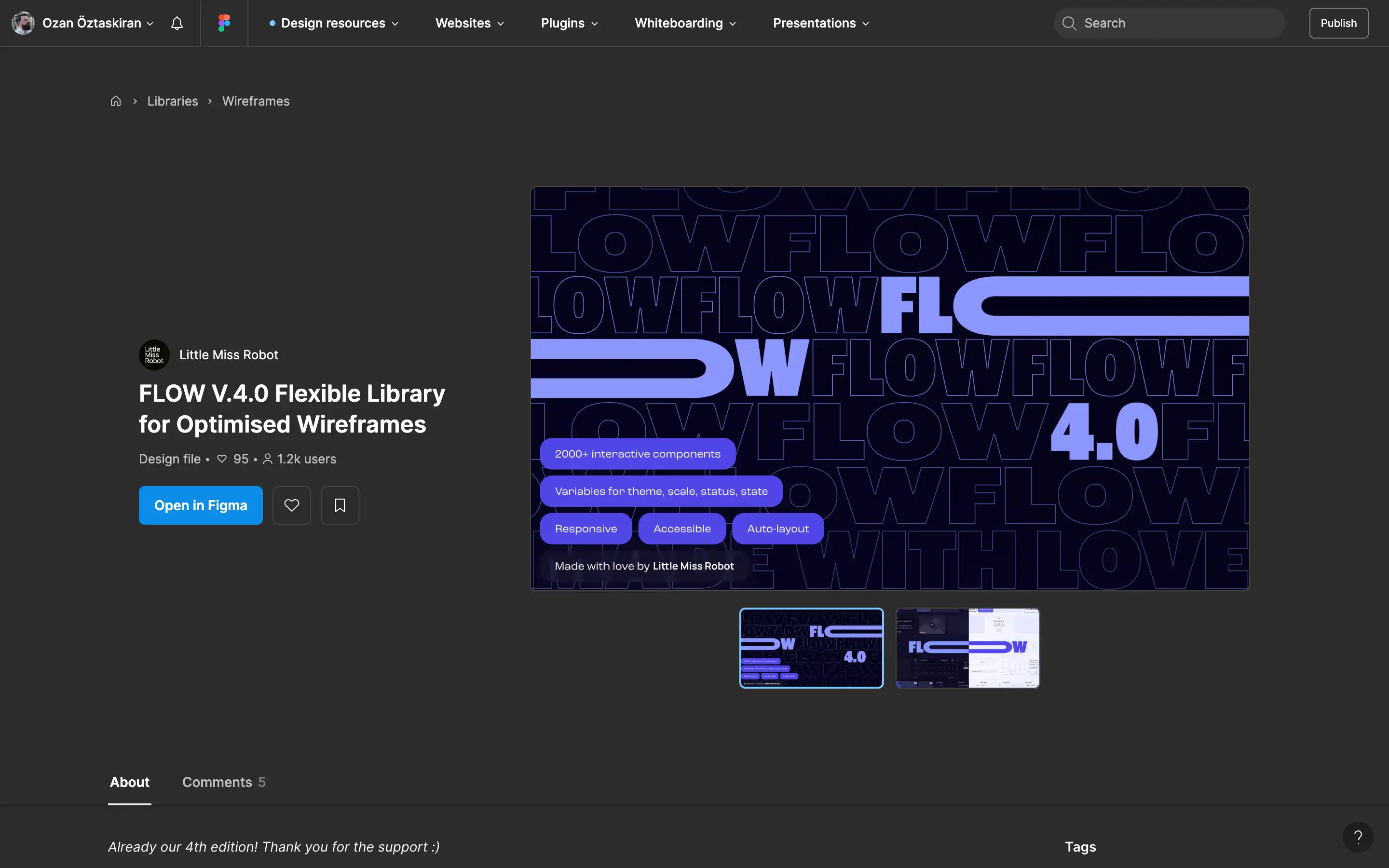Click the Design file label
Image resolution: width=1389 pixels, height=868 pixels.
coord(170,459)
